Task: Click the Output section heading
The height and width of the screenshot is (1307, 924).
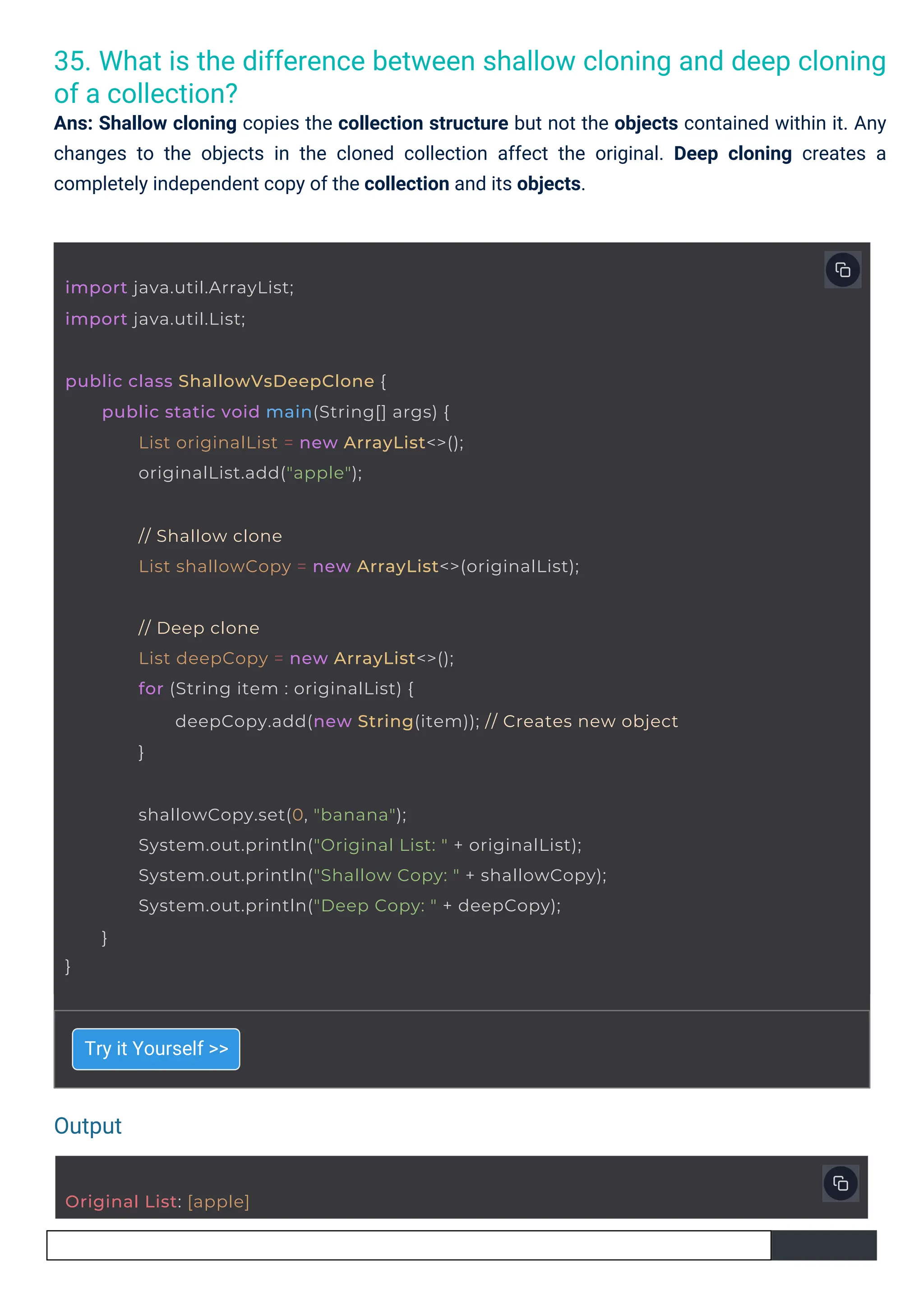Action: pos(88,1126)
